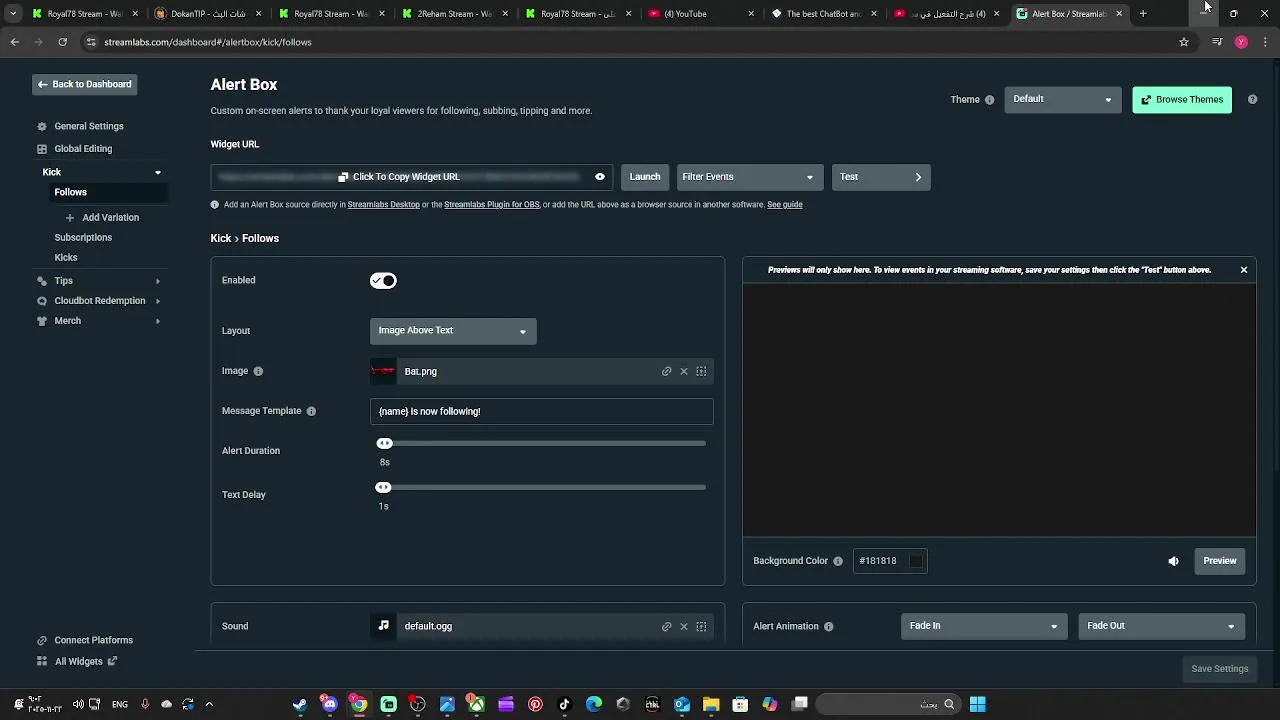Open media gallery for default.ogg sound
The image size is (1280, 720).
(701, 626)
